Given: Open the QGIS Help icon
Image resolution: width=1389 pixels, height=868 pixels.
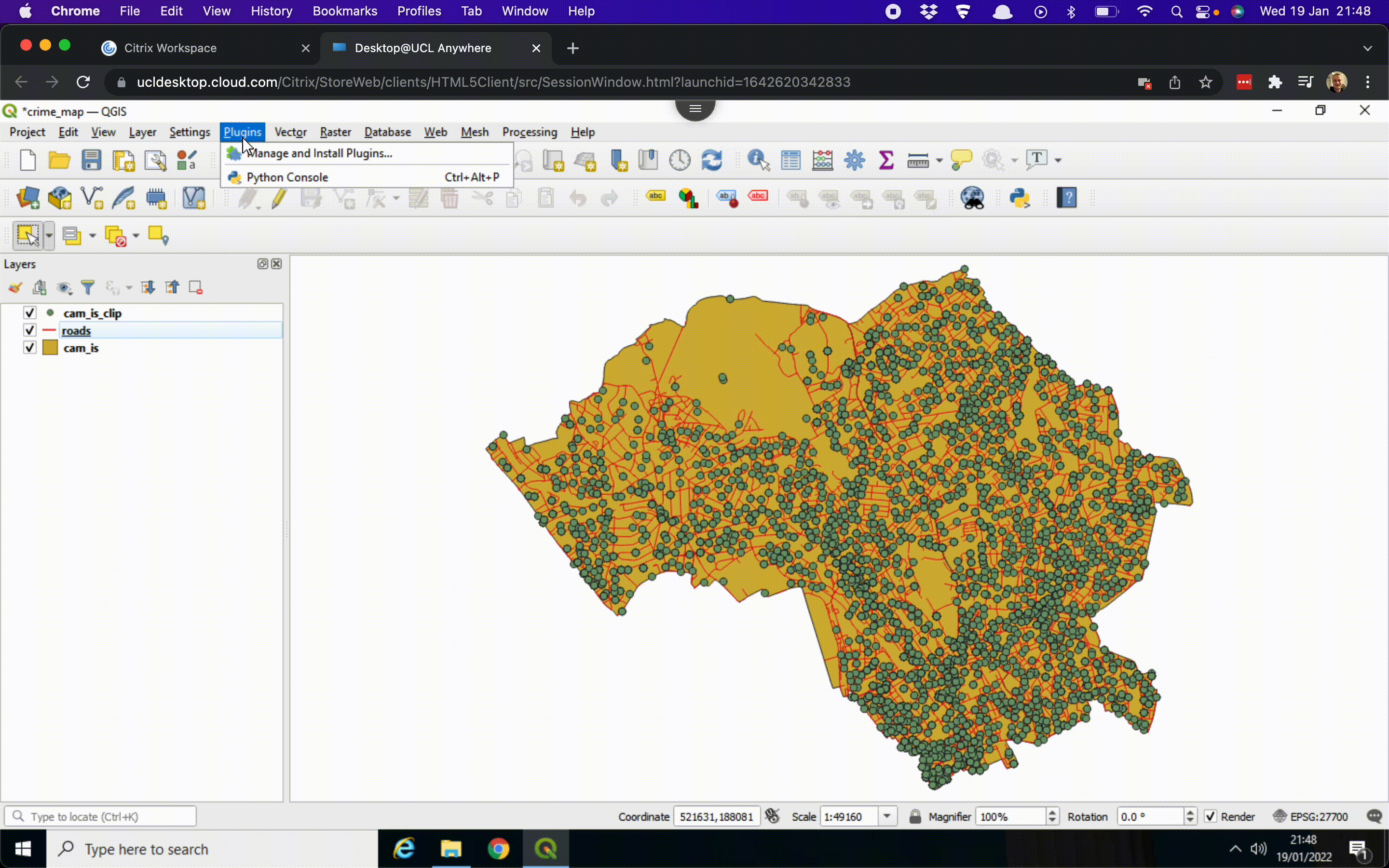Looking at the screenshot, I should [x=1066, y=197].
